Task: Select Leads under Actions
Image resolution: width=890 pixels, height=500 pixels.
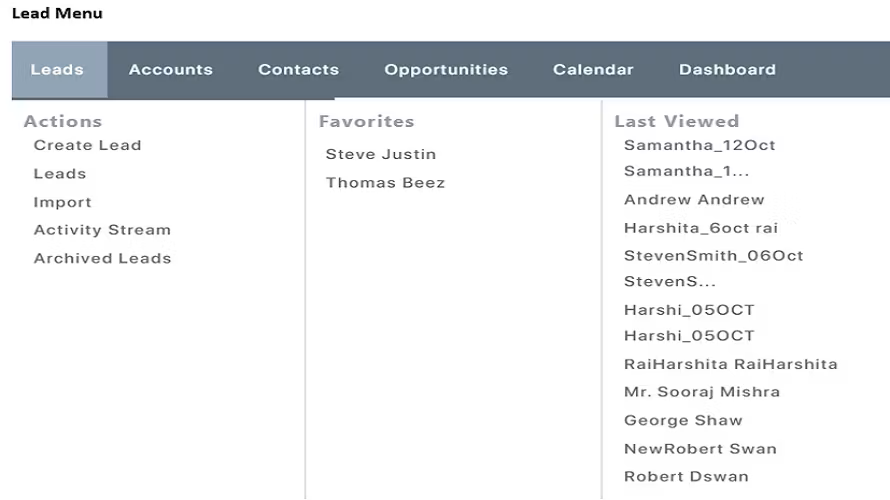Action: pyautogui.click(x=60, y=174)
